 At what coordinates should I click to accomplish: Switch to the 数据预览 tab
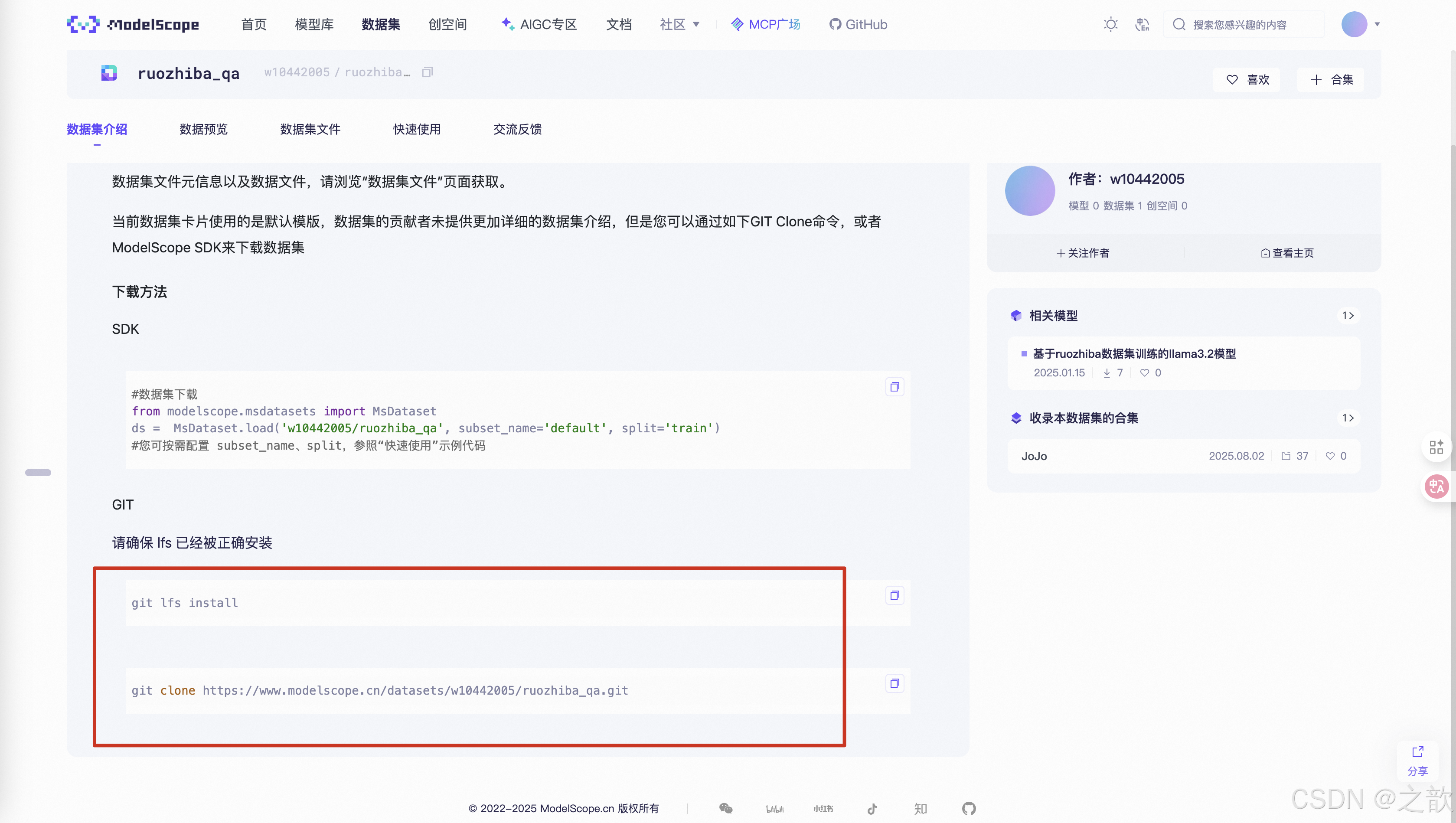click(203, 129)
